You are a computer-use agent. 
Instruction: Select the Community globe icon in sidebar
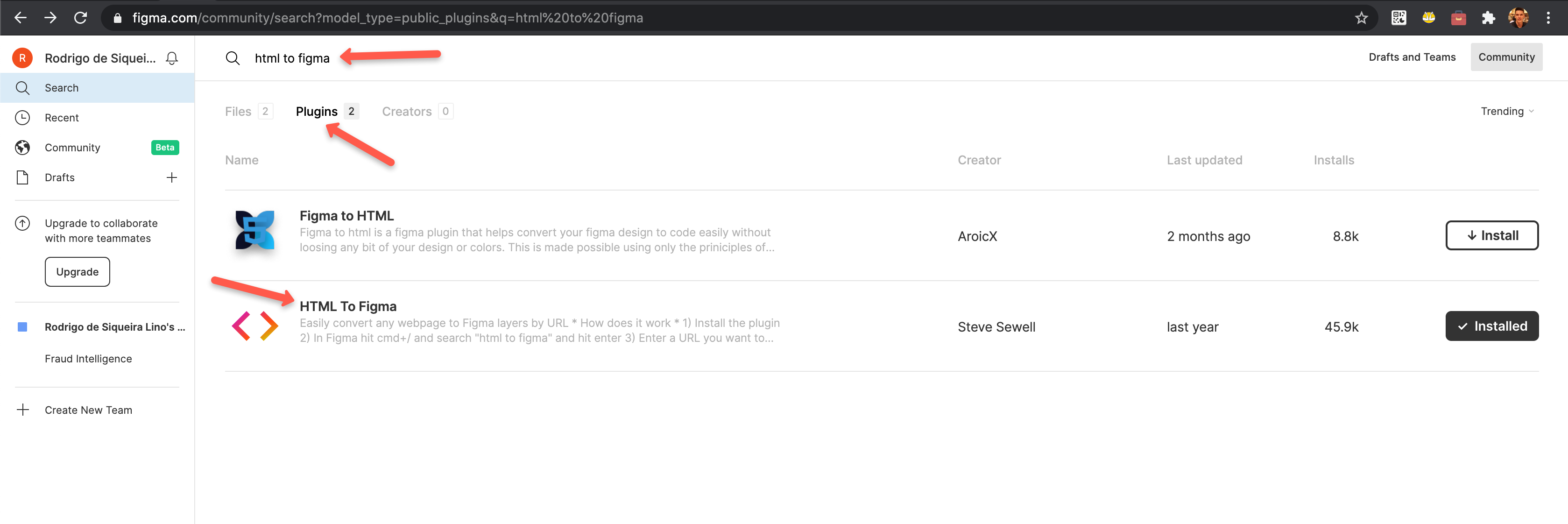pyautogui.click(x=22, y=147)
